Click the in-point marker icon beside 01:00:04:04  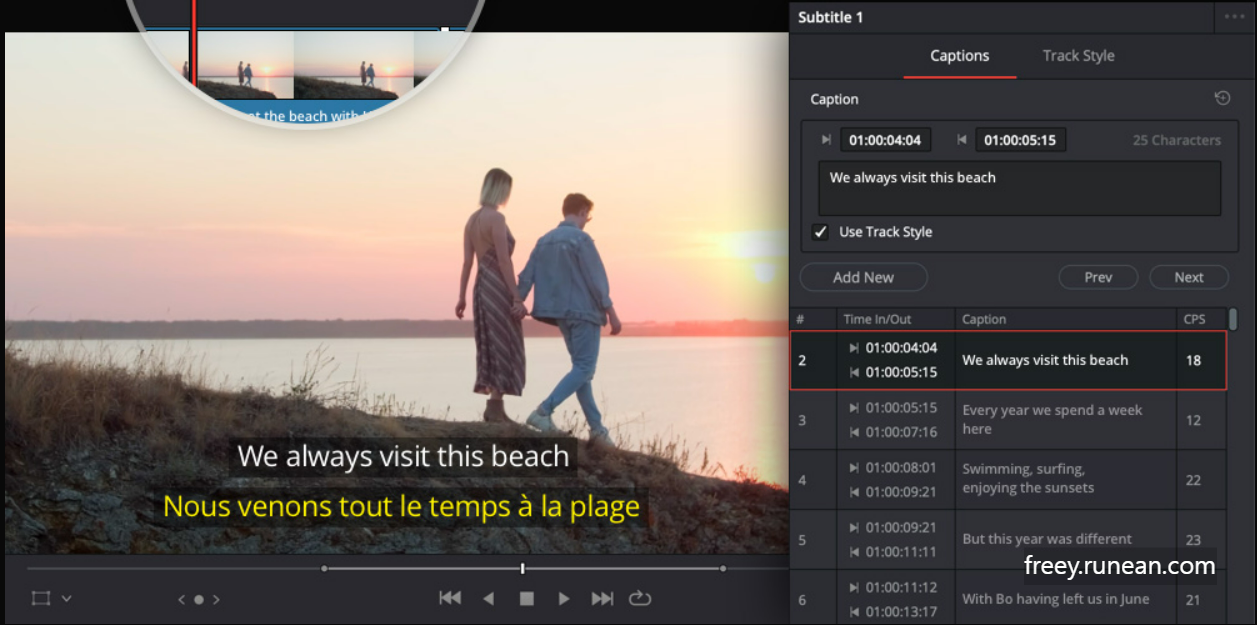coord(827,139)
